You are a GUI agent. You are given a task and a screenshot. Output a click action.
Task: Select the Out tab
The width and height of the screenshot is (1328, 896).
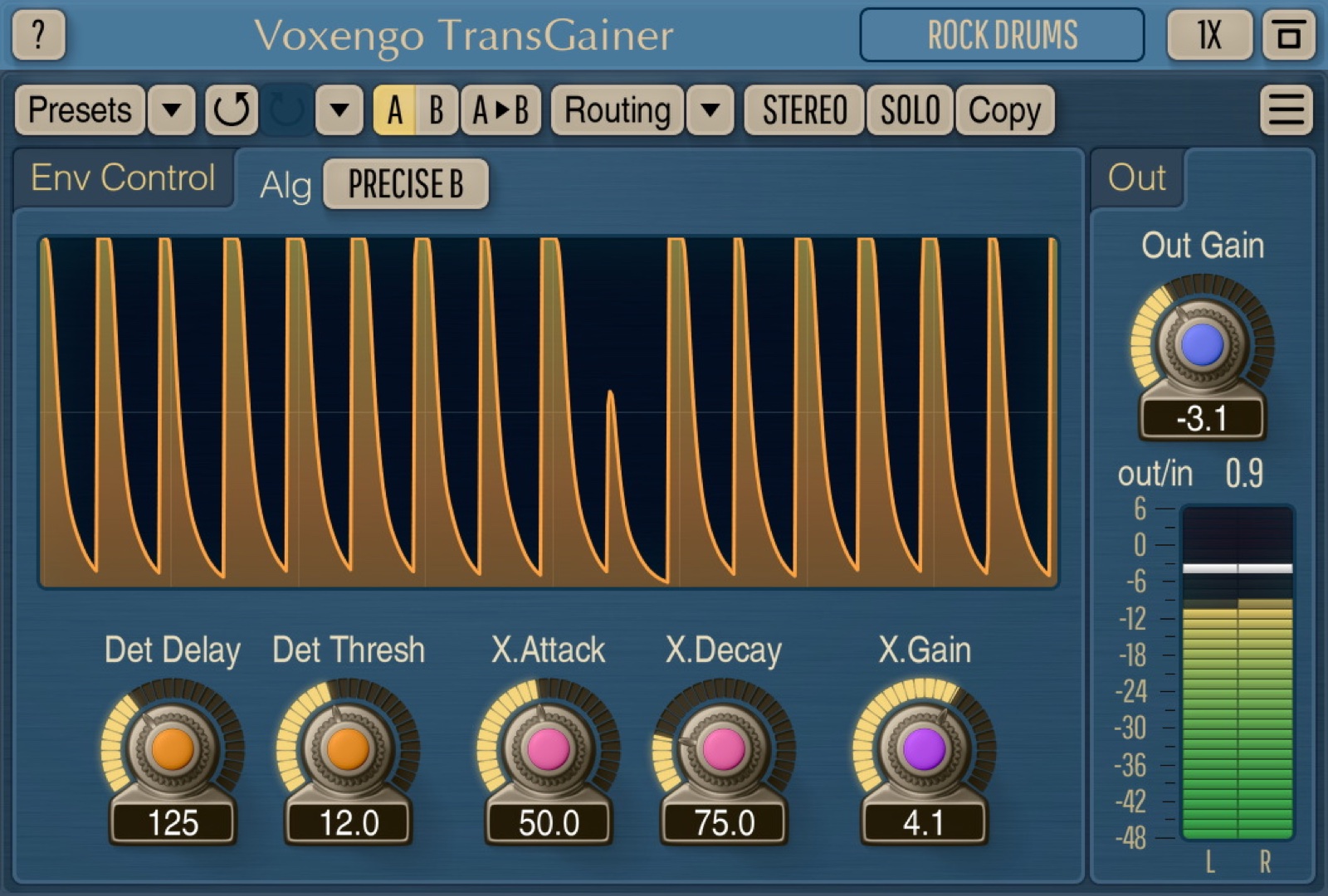click(x=1137, y=178)
